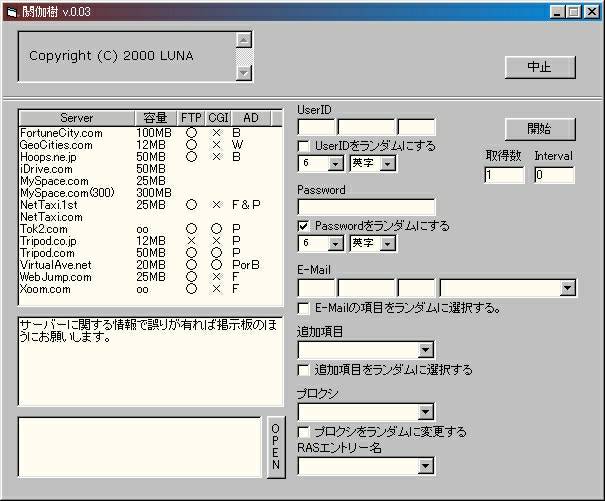Click the AD column header

tap(251, 118)
